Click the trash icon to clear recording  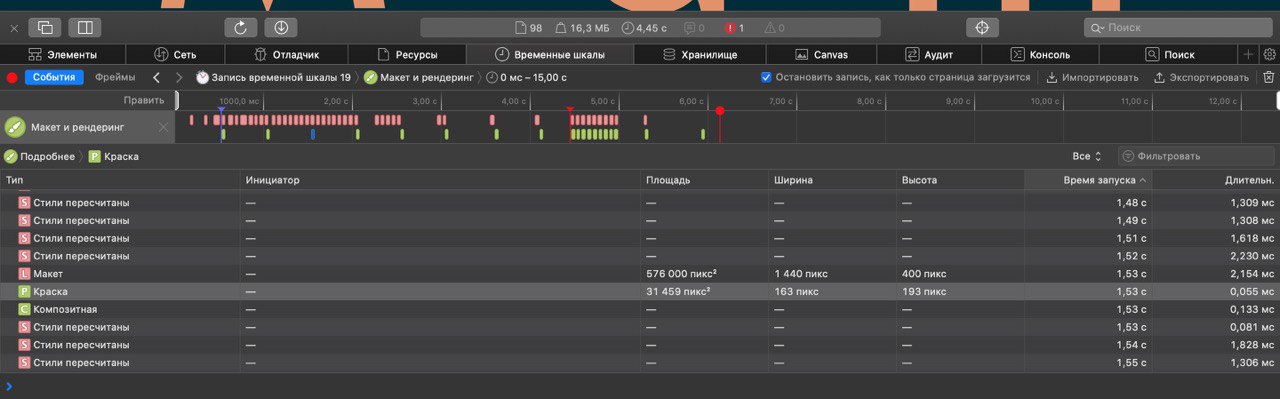point(1269,77)
